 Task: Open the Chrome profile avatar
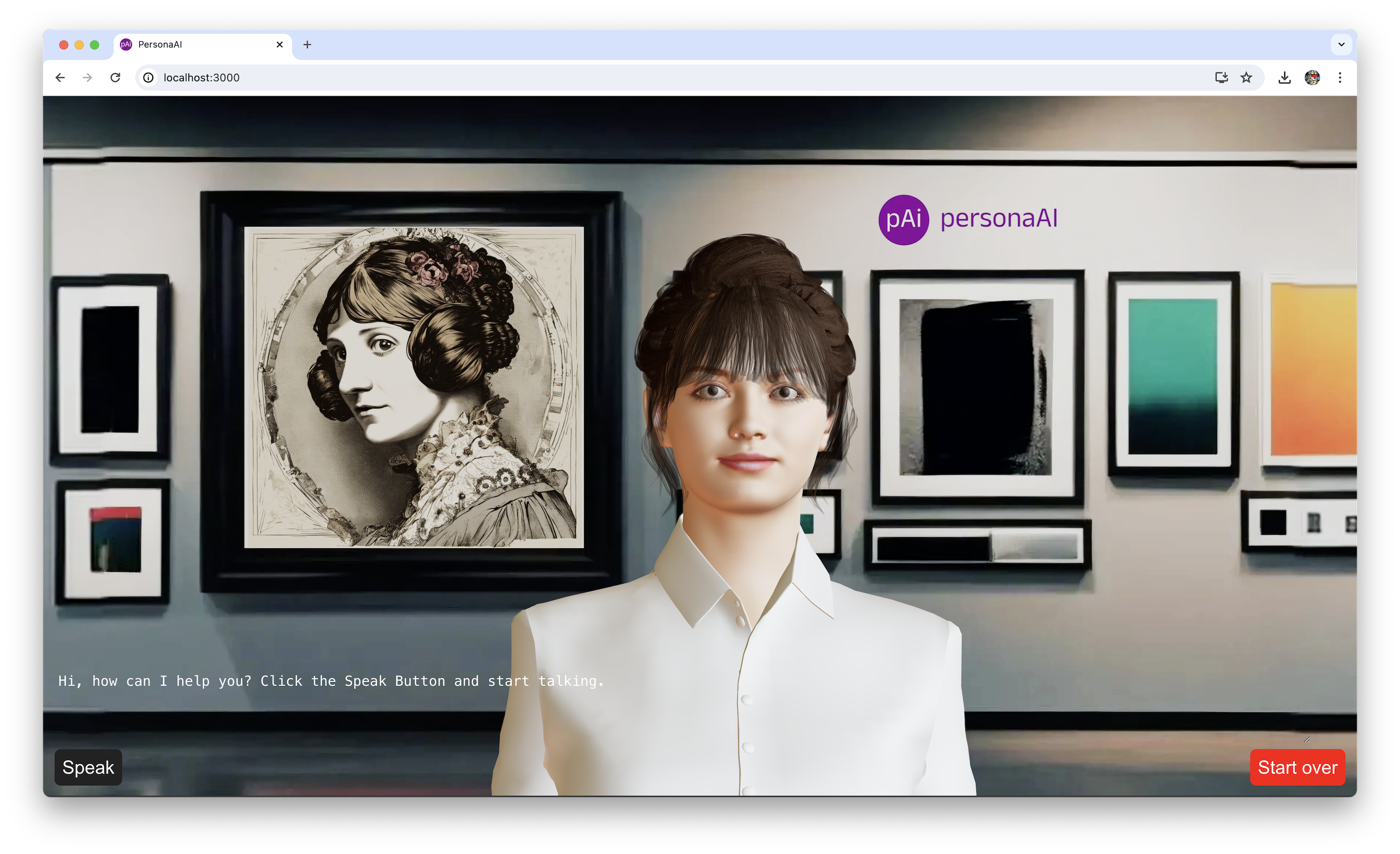[x=1312, y=77]
